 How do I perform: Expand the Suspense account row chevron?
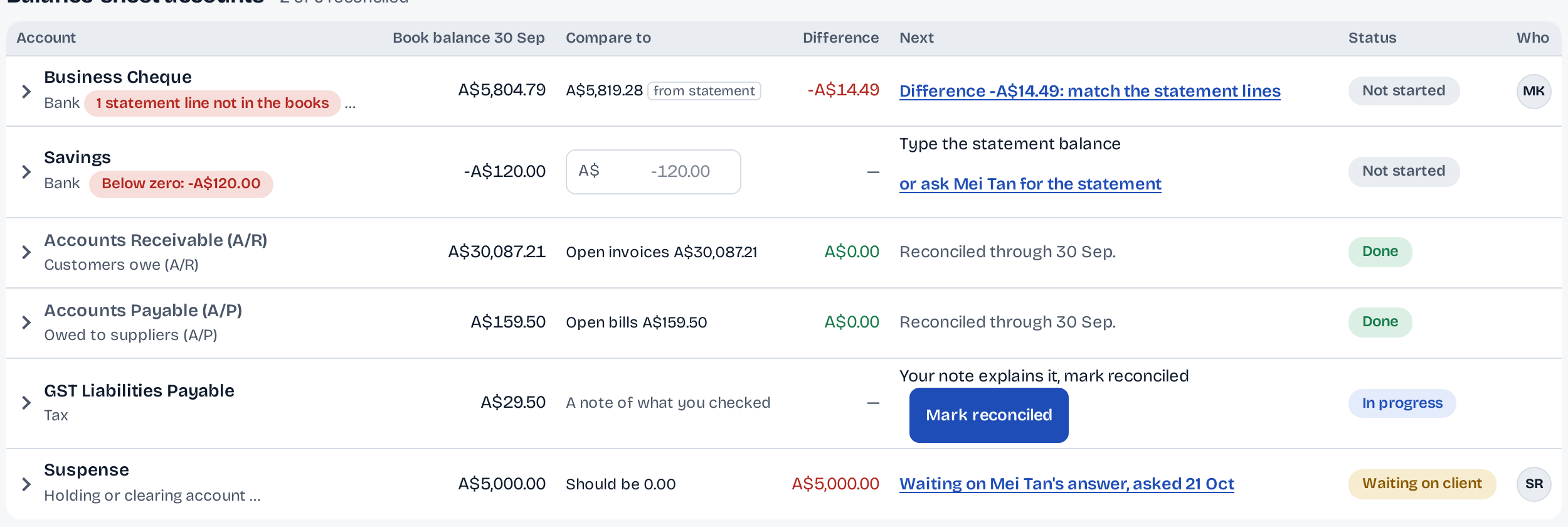(26, 484)
